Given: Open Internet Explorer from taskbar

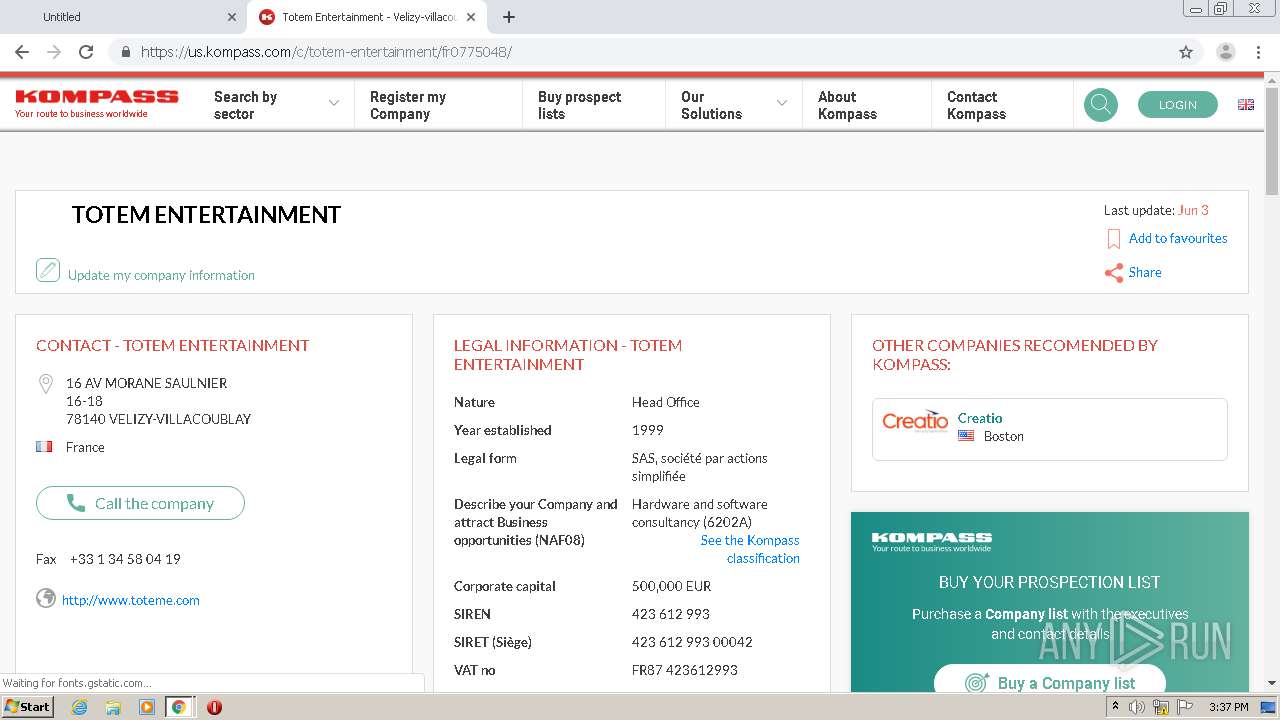Looking at the screenshot, I should click(79, 707).
